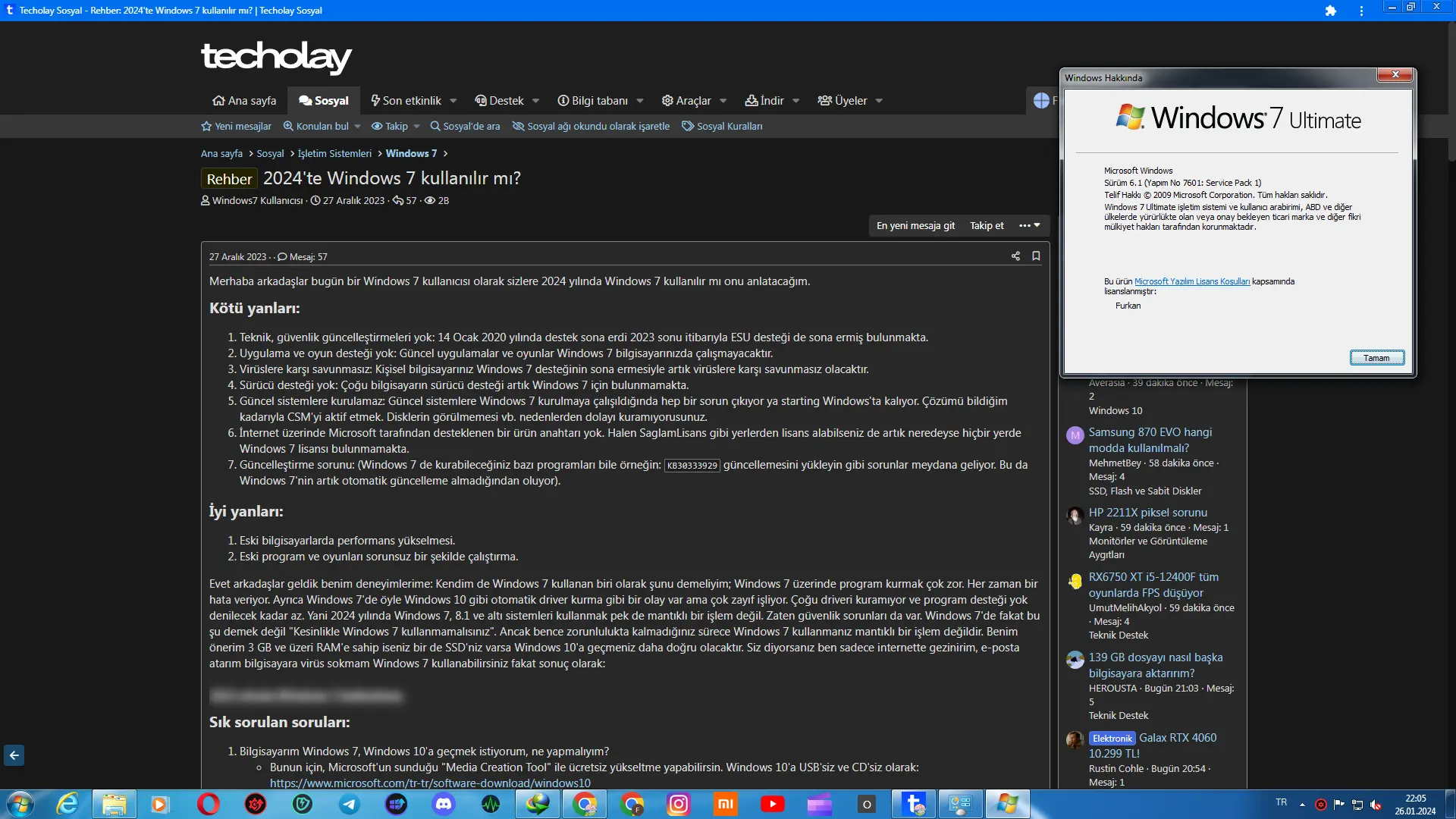1456x819 pixels.
Task: Click the TR language indicator
Action: [1281, 802]
